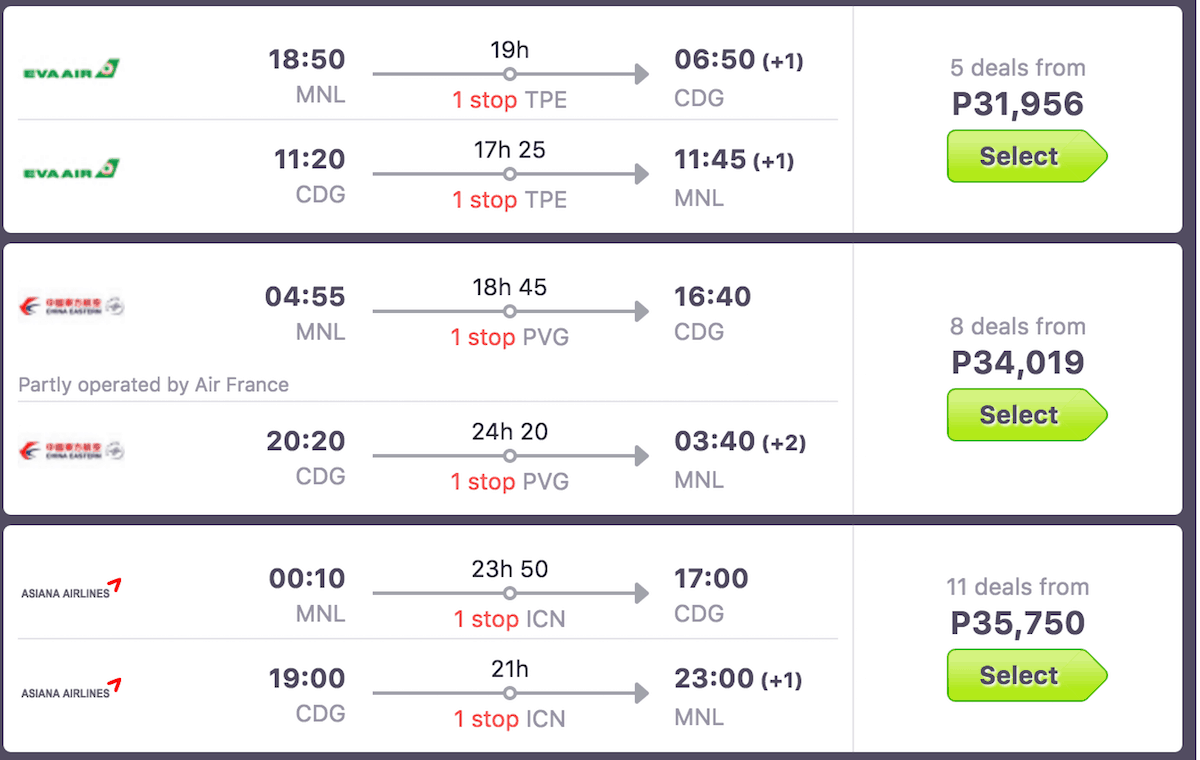Click the EVA Air logo on MNL departure flight
The image size is (1200, 760).
point(71,70)
